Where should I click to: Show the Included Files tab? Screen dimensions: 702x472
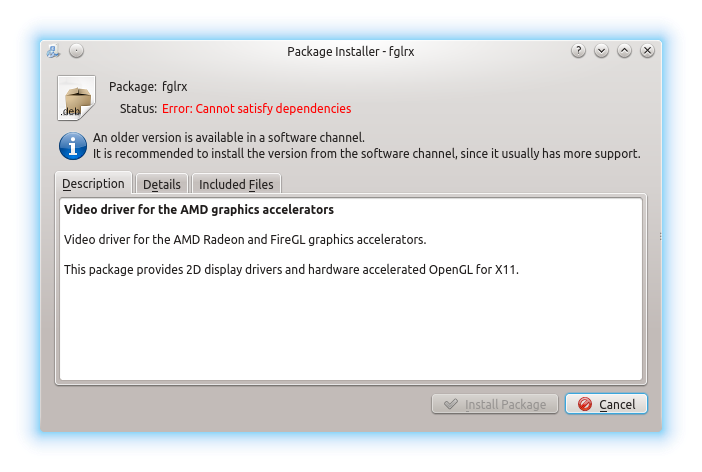(x=236, y=184)
